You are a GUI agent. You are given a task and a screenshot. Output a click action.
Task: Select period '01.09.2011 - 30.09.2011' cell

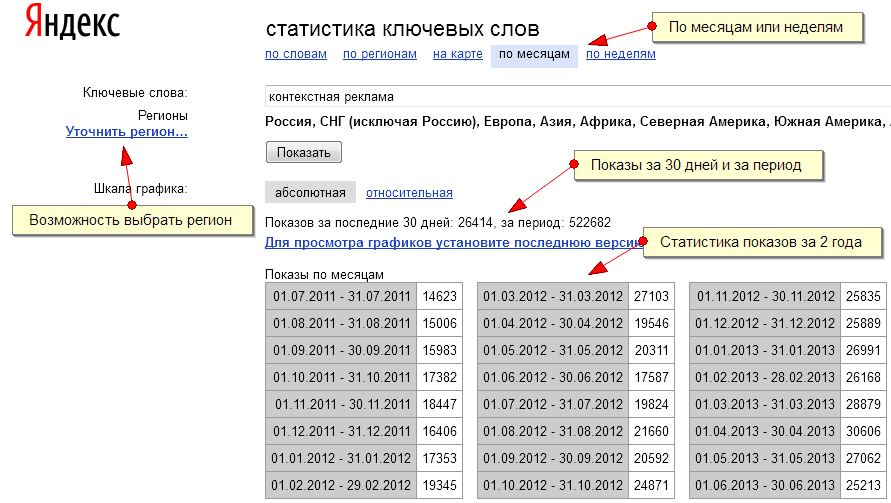point(342,350)
